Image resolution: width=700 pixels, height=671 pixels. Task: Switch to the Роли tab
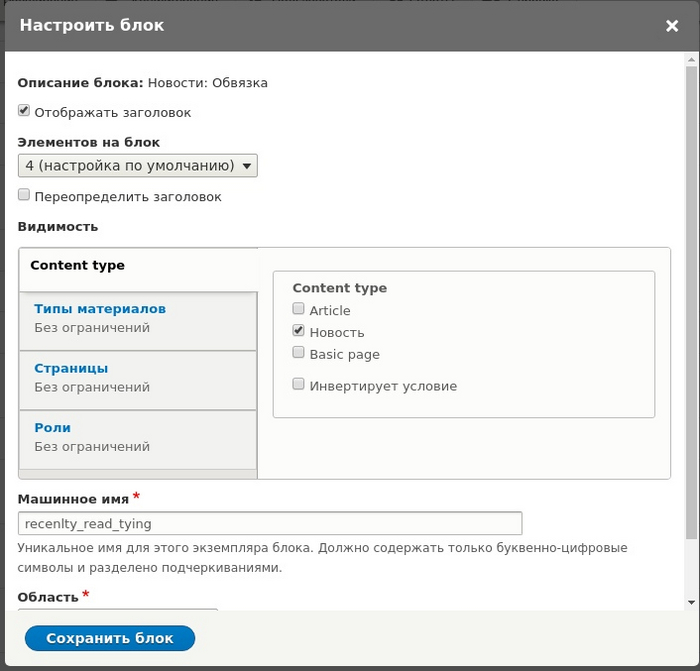point(52,428)
